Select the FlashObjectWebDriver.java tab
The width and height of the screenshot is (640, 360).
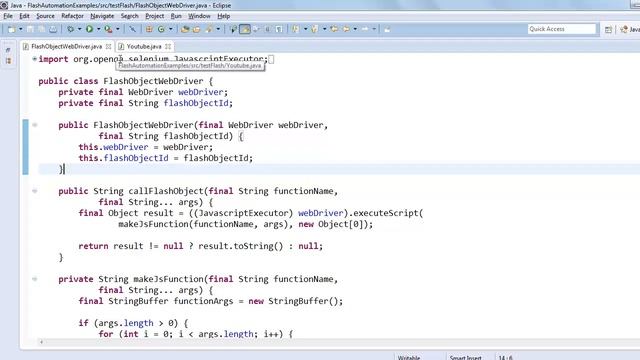point(66,47)
